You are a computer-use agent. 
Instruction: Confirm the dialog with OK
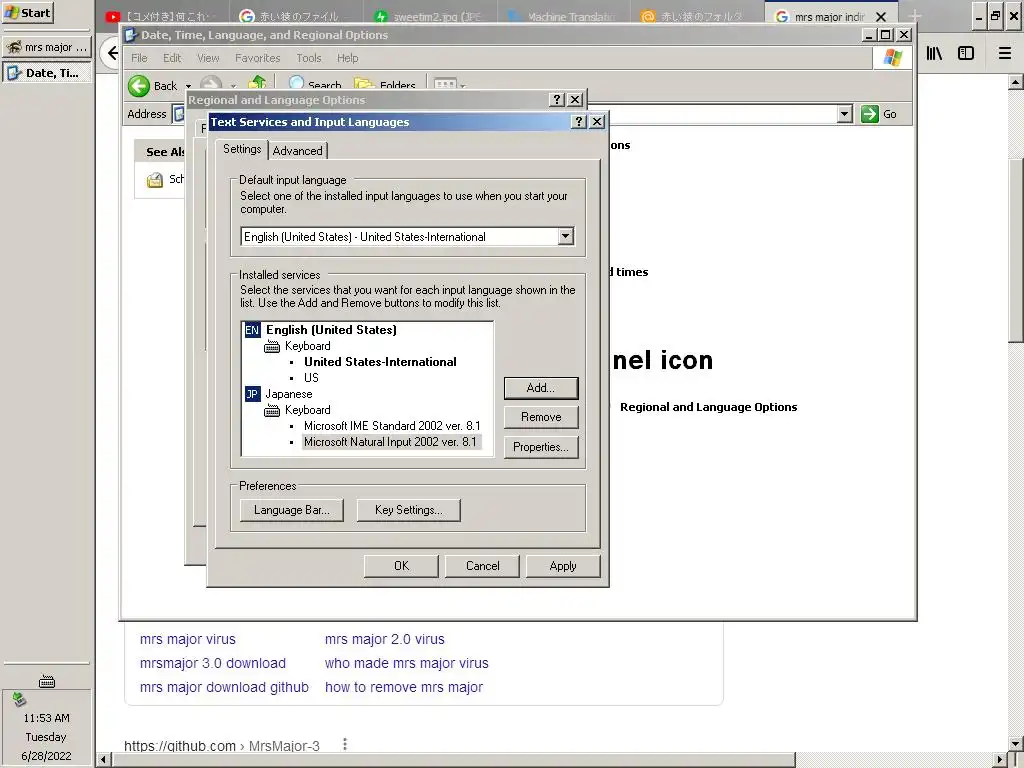click(x=401, y=566)
